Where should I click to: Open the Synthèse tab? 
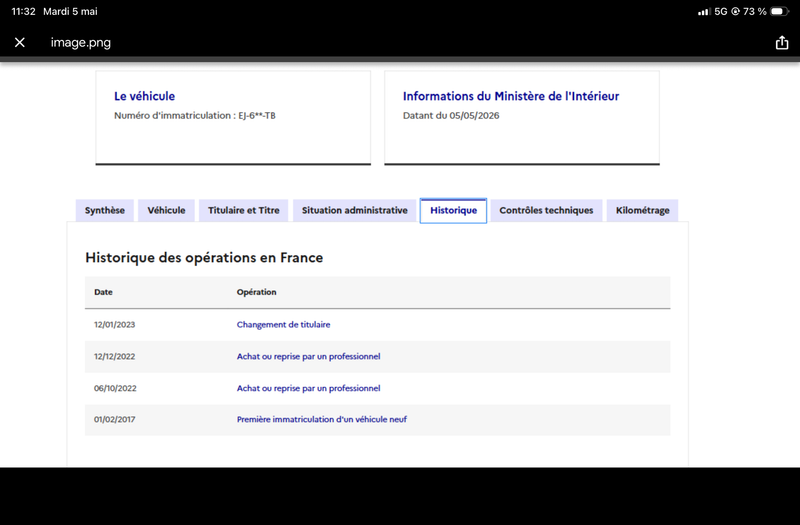(105, 210)
